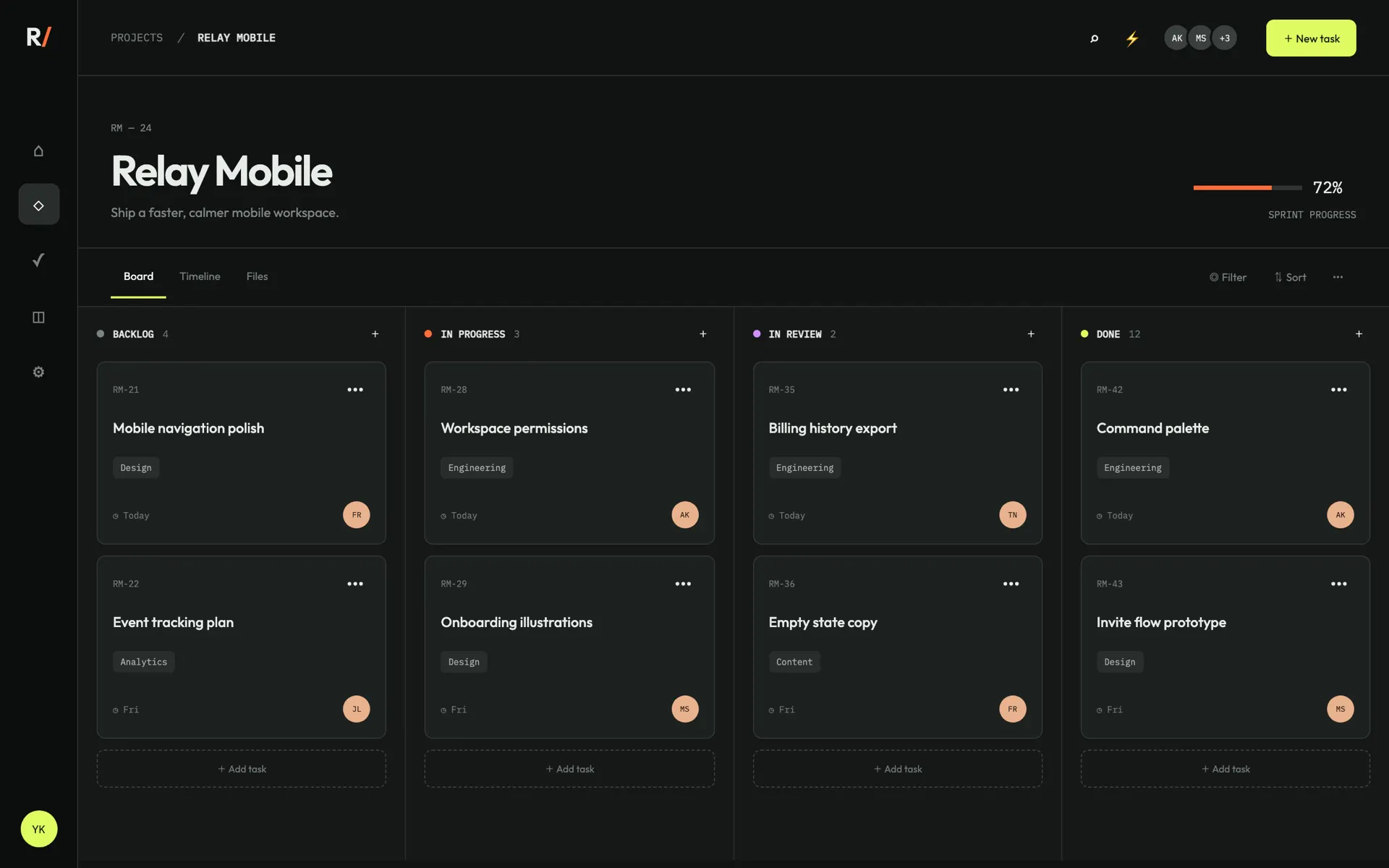
Task: Open board more options next to Sort
Action: coord(1338,277)
